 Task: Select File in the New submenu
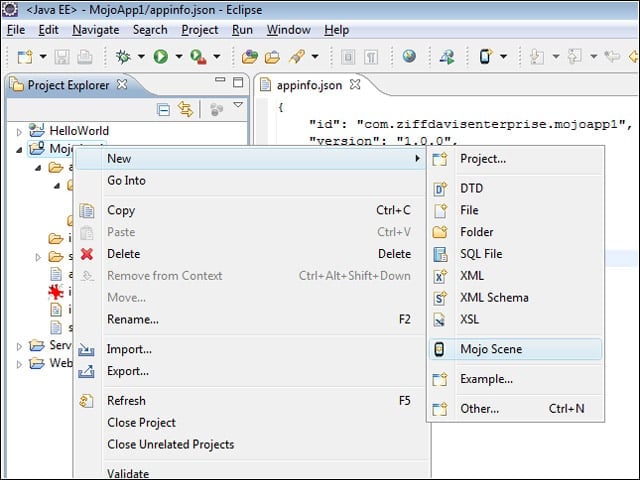pyautogui.click(x=516, y=210)
